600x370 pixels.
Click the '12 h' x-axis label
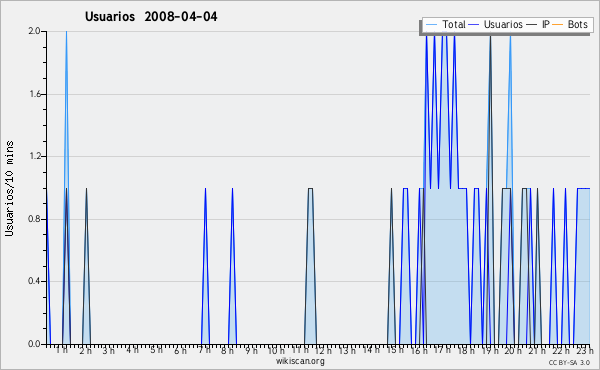(x=323, y=350)
